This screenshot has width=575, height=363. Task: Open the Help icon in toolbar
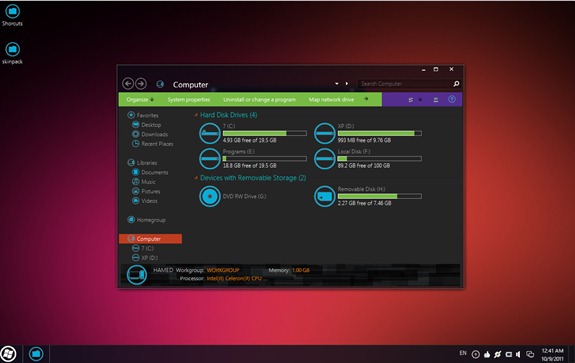[452, 99]
